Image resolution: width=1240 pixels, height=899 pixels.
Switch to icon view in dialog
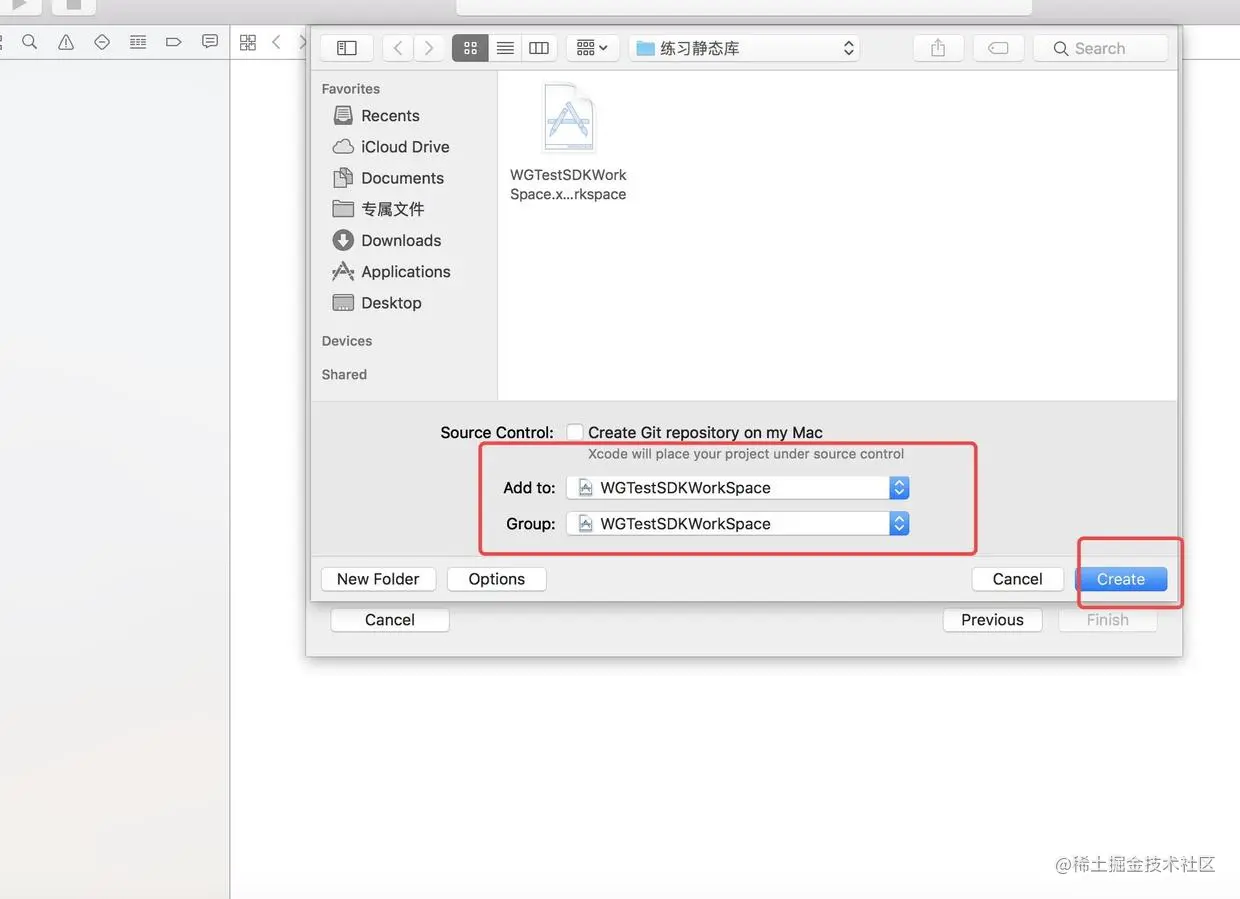click(470, 48)
